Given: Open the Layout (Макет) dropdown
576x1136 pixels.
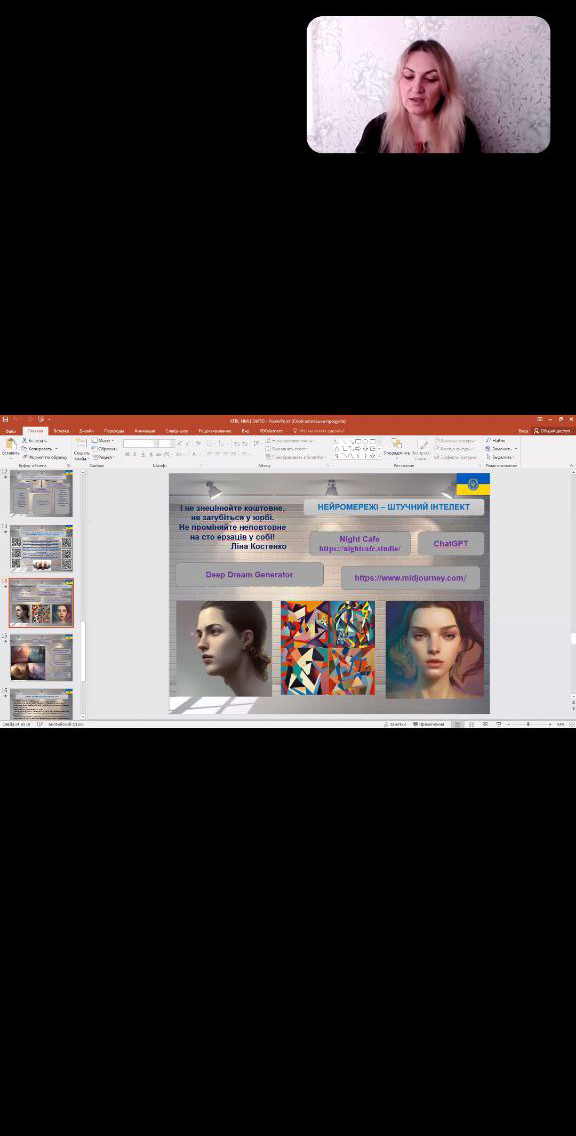Looking at the screenshot, I should point(103,440).
